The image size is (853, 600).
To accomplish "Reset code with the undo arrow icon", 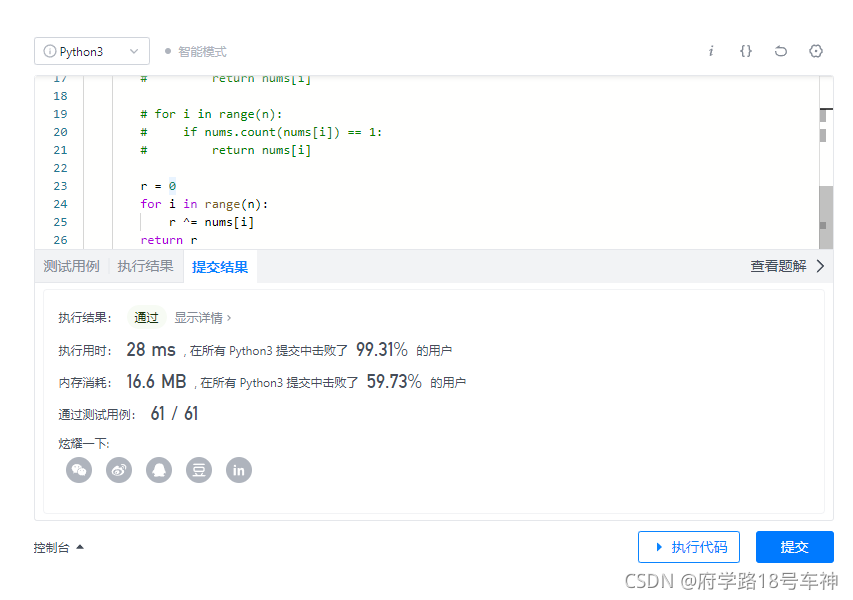I will [x=781, y=51].
